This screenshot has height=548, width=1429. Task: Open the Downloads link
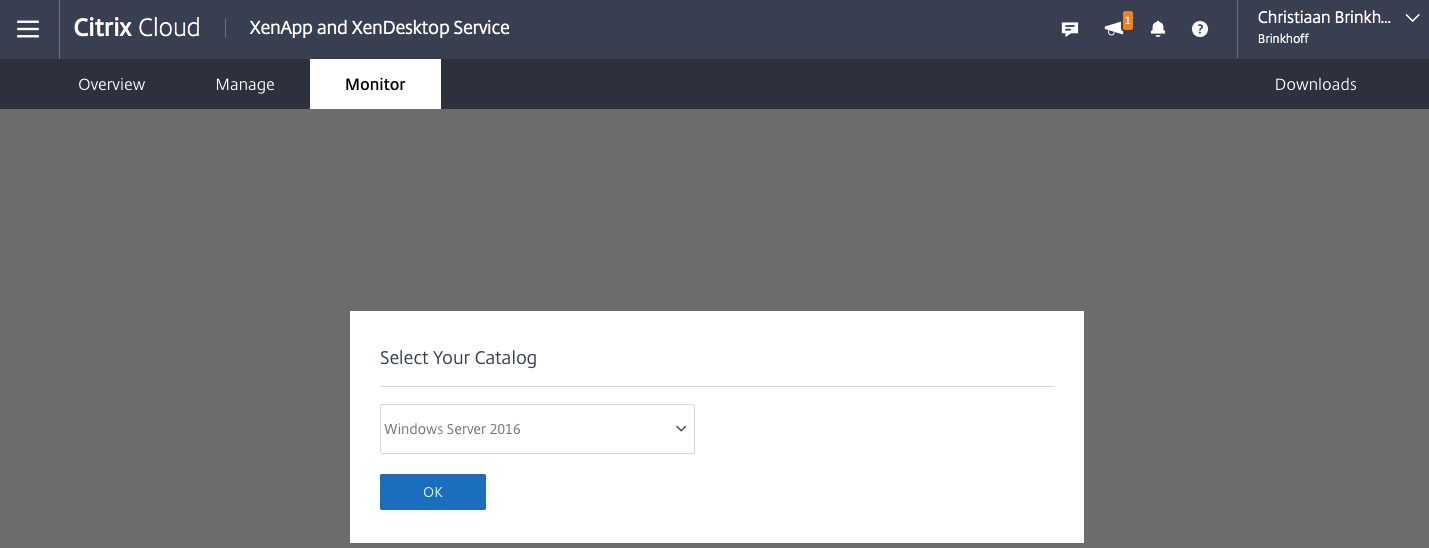1315,84
